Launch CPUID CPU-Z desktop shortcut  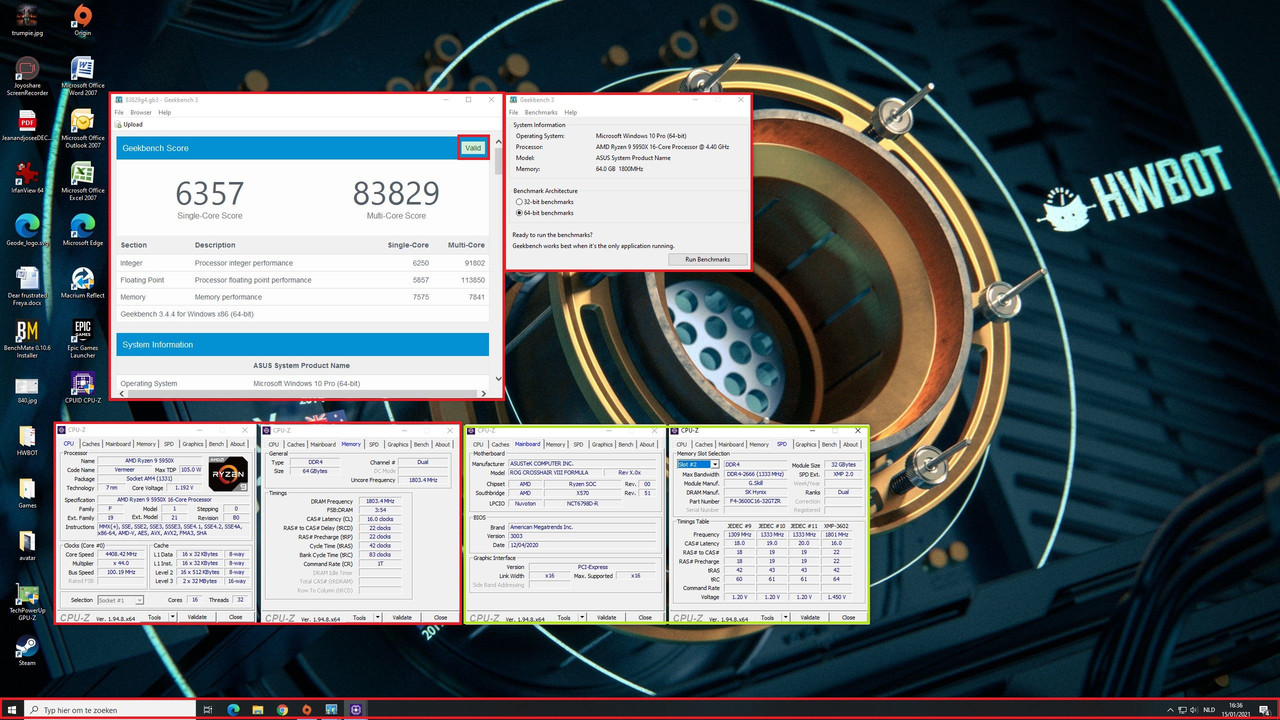pyautogui.click(x=83, y=389)
